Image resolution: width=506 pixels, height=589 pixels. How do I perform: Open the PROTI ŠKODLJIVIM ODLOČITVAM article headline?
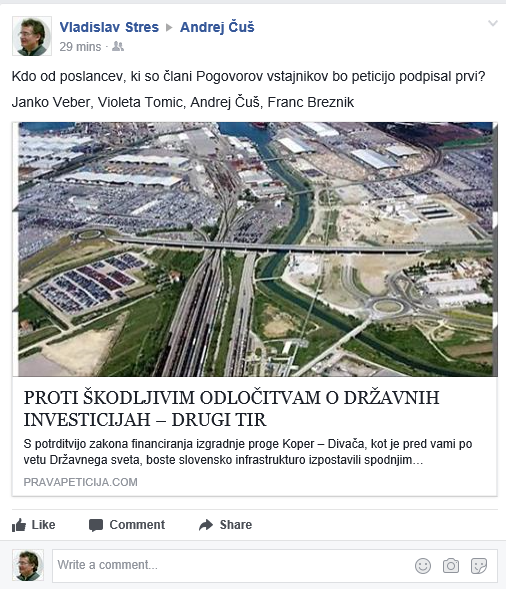(x=231, y=408)
